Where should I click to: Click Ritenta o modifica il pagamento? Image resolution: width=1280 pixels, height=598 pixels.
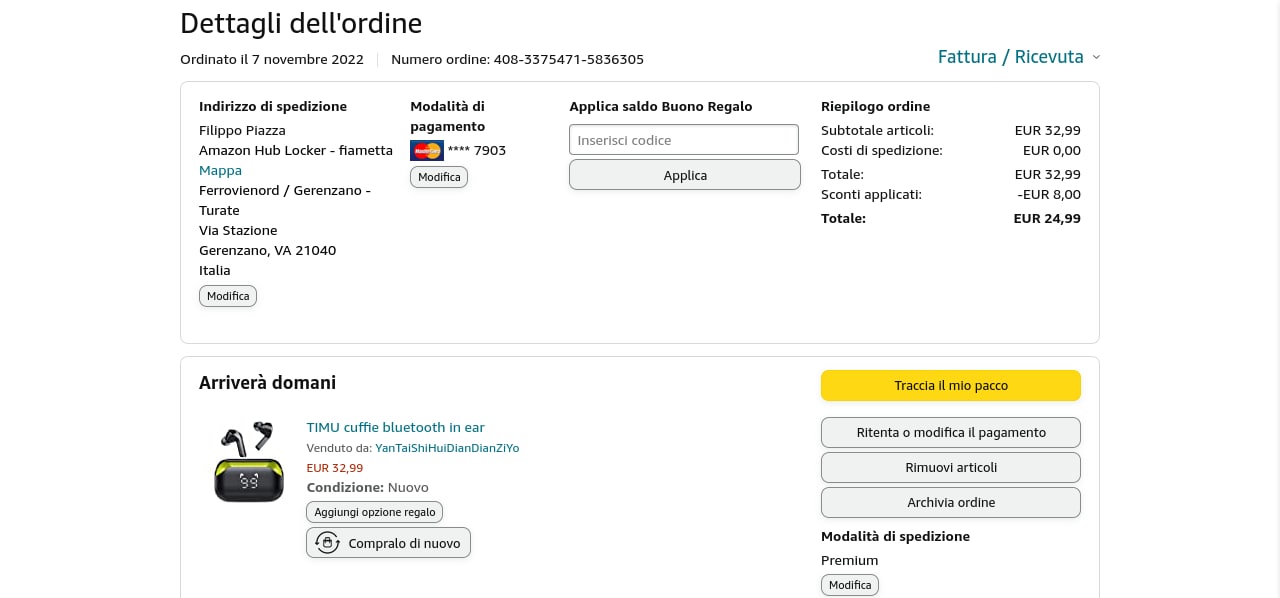coord(951,433)
